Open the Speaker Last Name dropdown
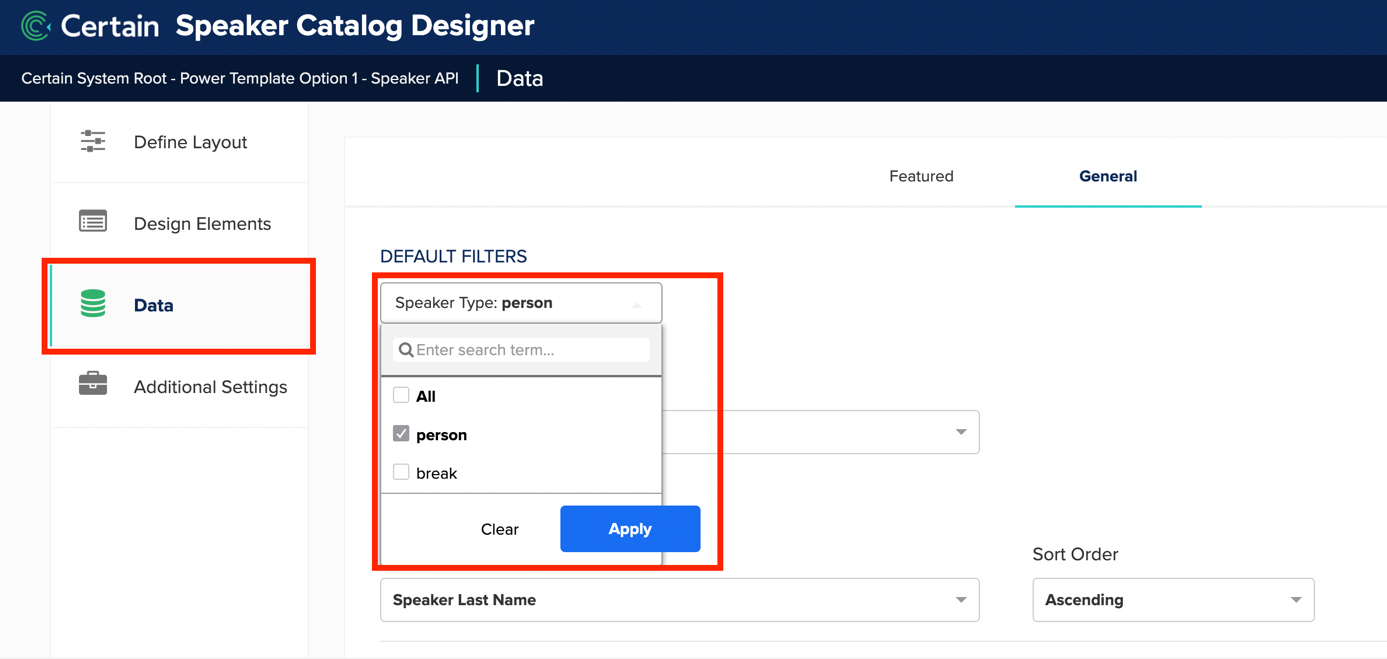Image resolution: width=1387 pixels, height=659 pixels. pos(680,600)
